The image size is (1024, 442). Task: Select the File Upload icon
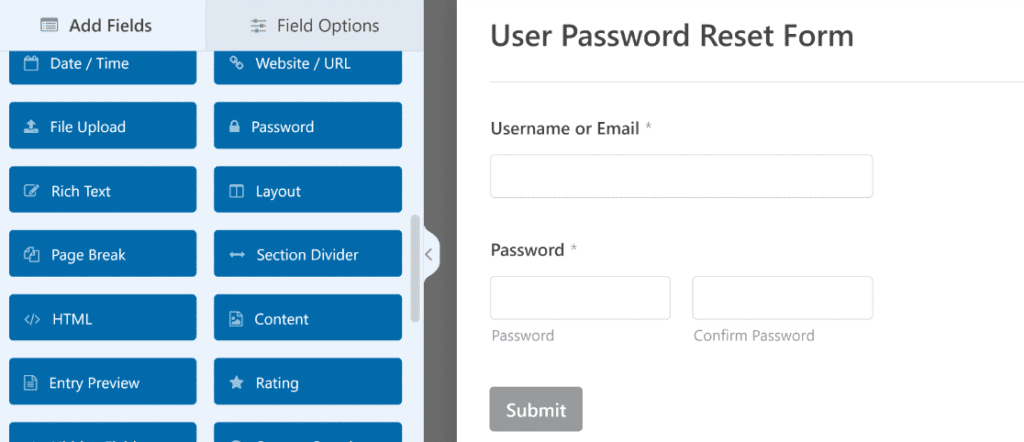click(x=31, y=127)
